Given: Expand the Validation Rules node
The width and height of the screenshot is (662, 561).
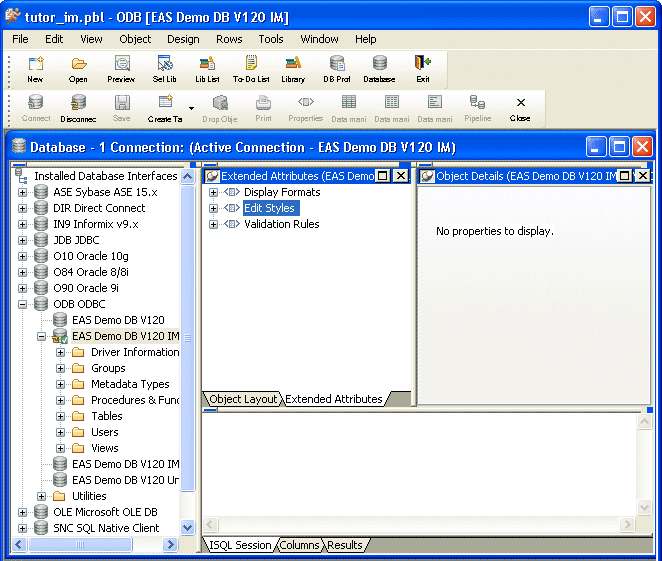Looking at the screenshot, I should [x=213, y=225].
